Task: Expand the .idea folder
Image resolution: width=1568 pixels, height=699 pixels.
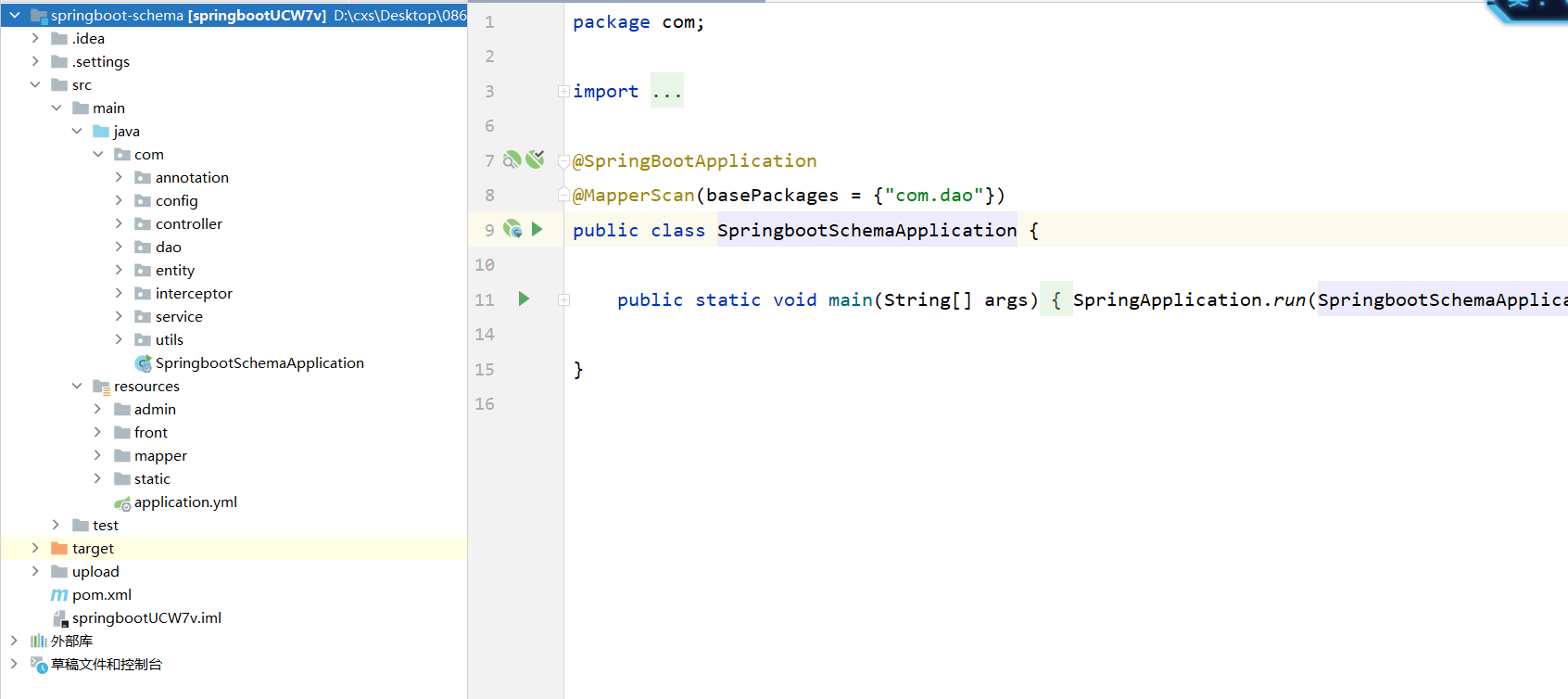Action: tap(35, 38)
